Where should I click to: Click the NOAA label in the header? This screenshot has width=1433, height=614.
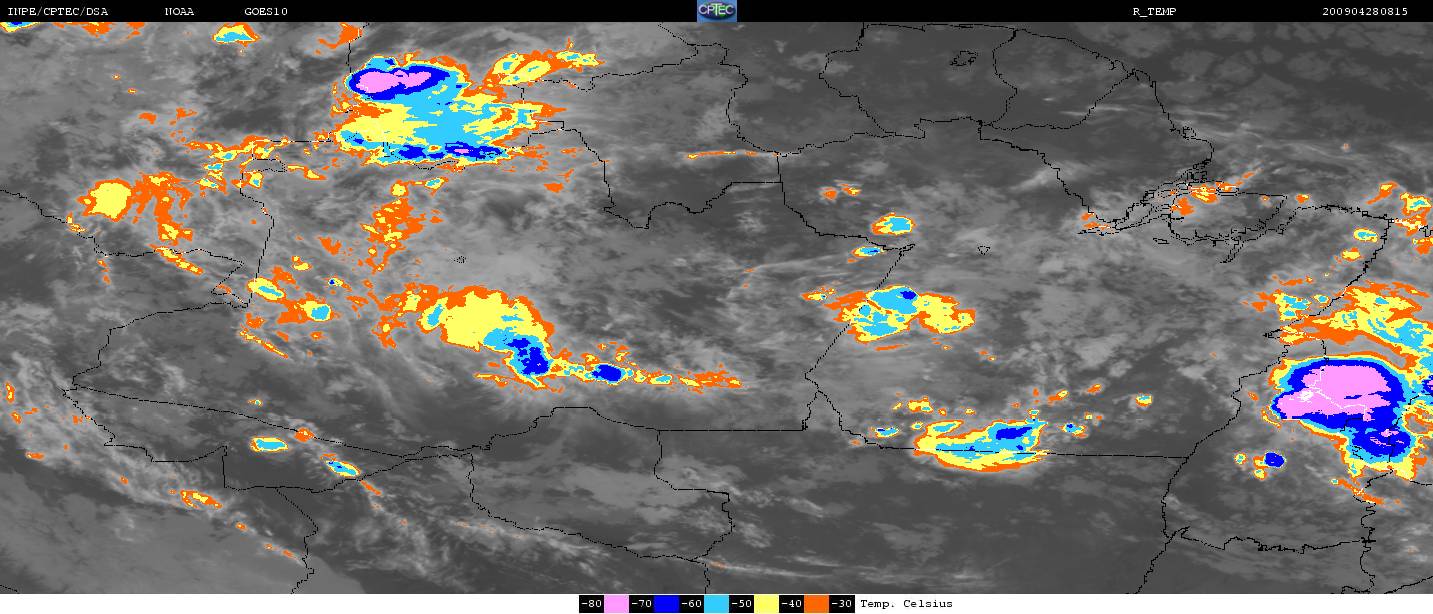[x=180, y=12]
